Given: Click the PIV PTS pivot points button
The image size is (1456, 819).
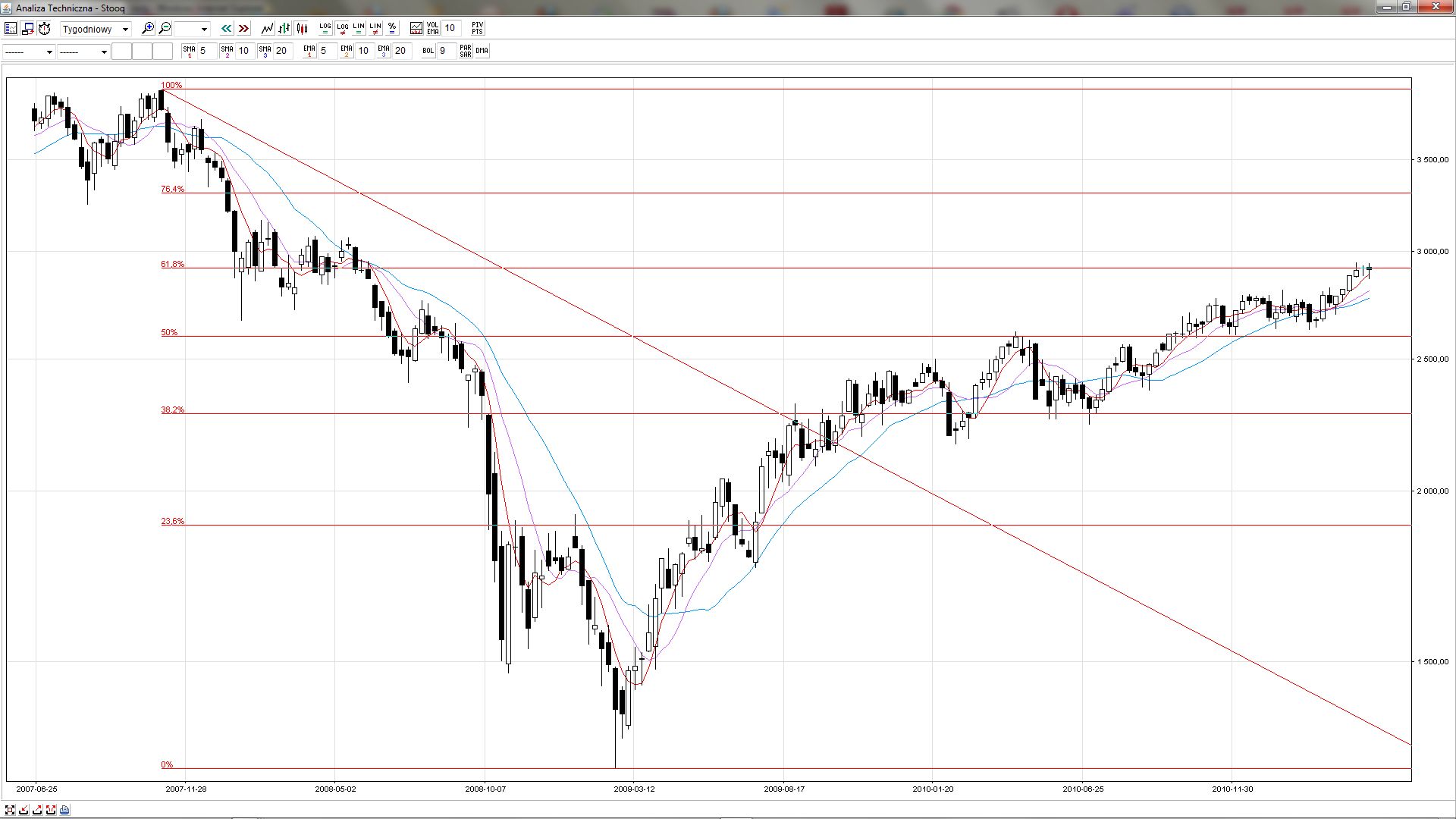Looking at the screenshot, I should 477,28.
